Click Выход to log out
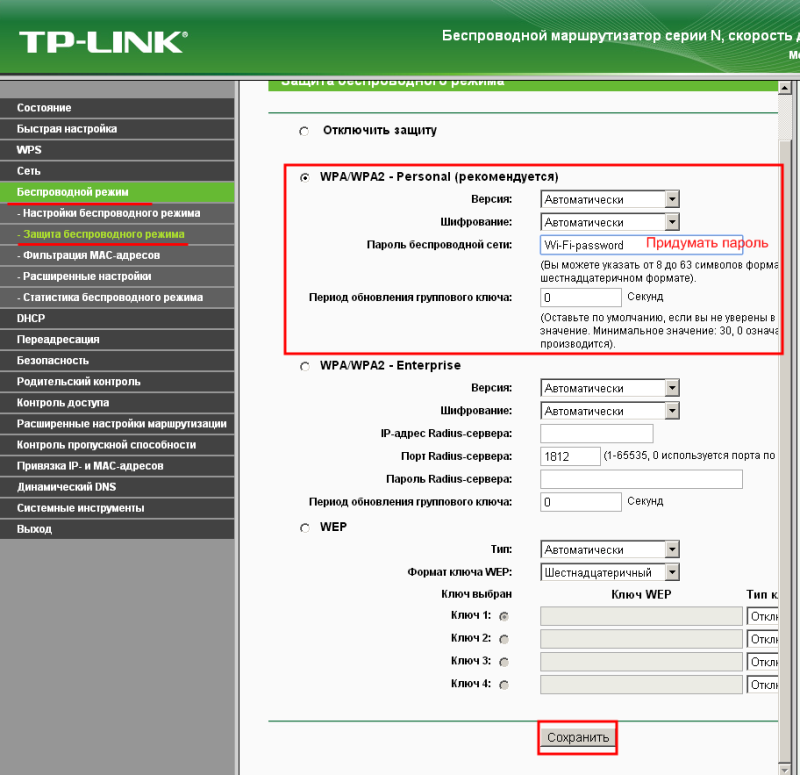Image resolution: width=800 pixels, height=775 pixels. coord(117,529)
